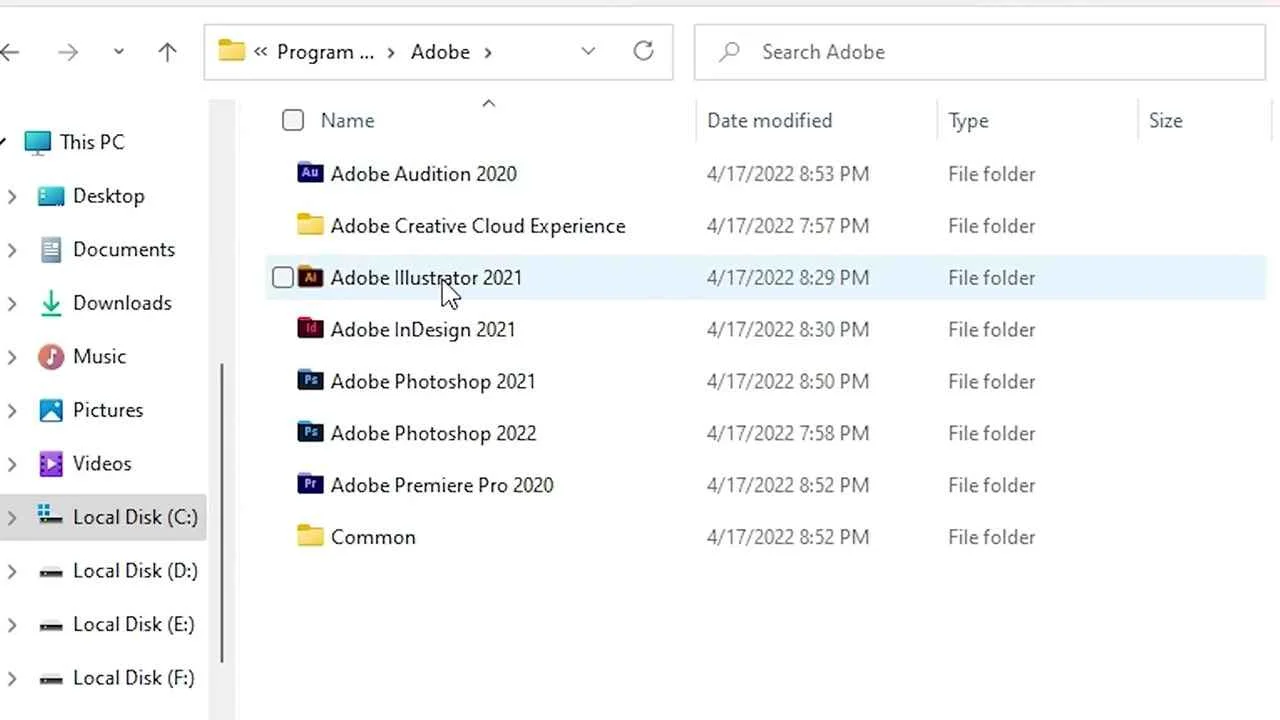Image resolution: width=1280 pixels, height=720 pixels.
Task: Show hidden path with double chevron
Action: (260, 52)
